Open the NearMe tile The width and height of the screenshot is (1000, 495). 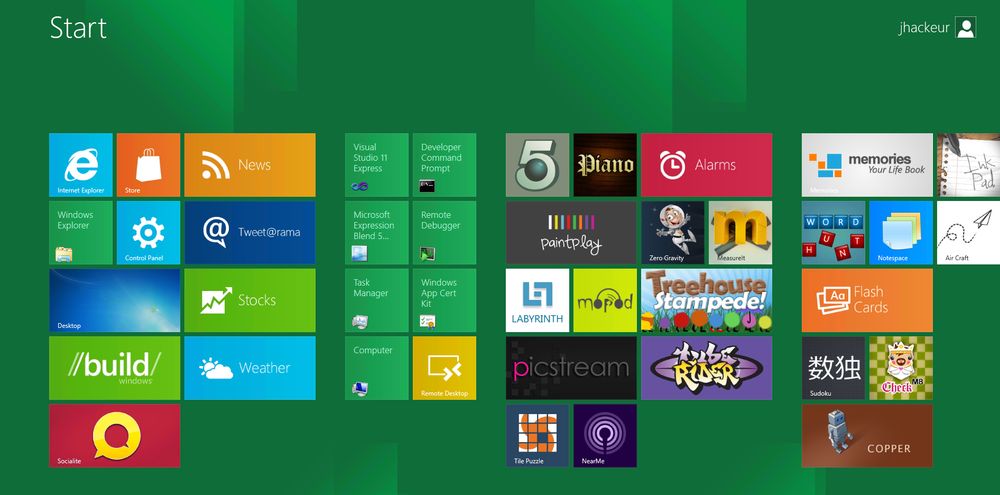coord(605,436)
